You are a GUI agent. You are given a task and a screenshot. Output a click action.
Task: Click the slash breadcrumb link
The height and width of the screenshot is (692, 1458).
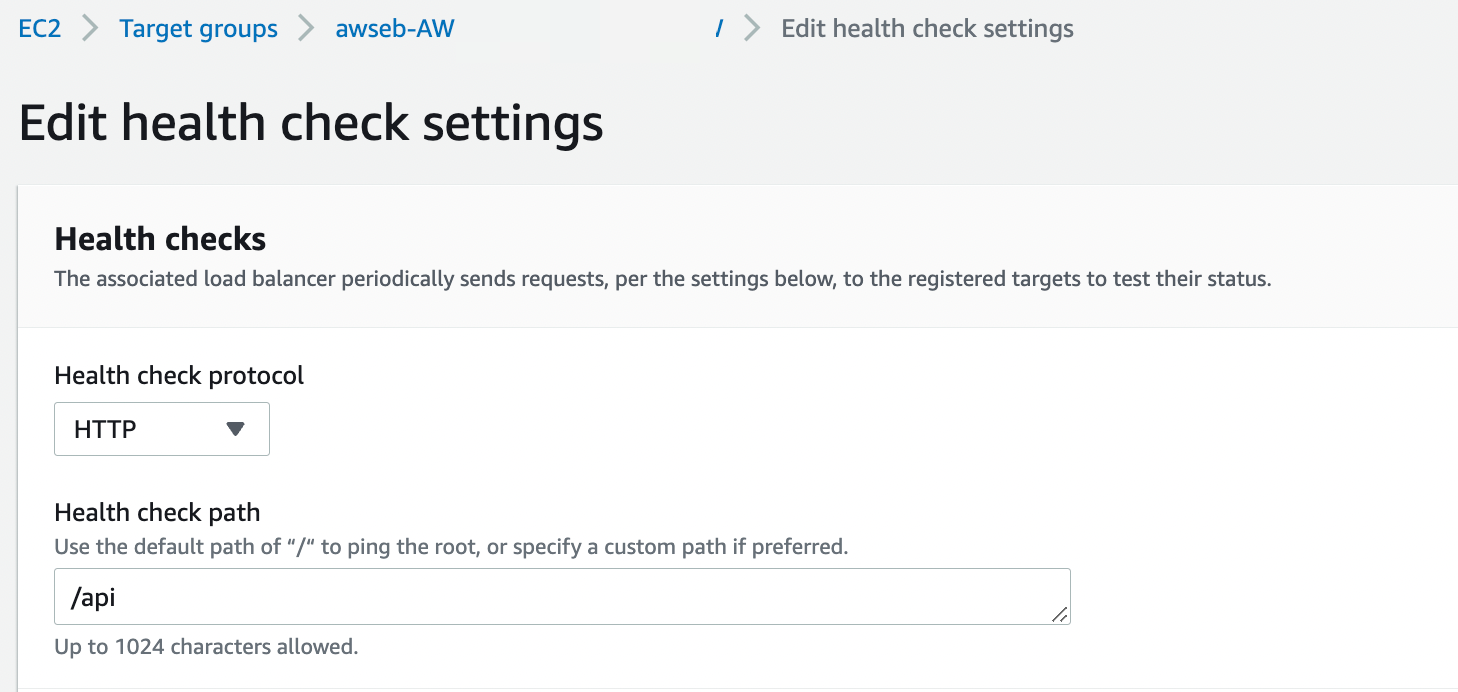[x=718, y=29]
